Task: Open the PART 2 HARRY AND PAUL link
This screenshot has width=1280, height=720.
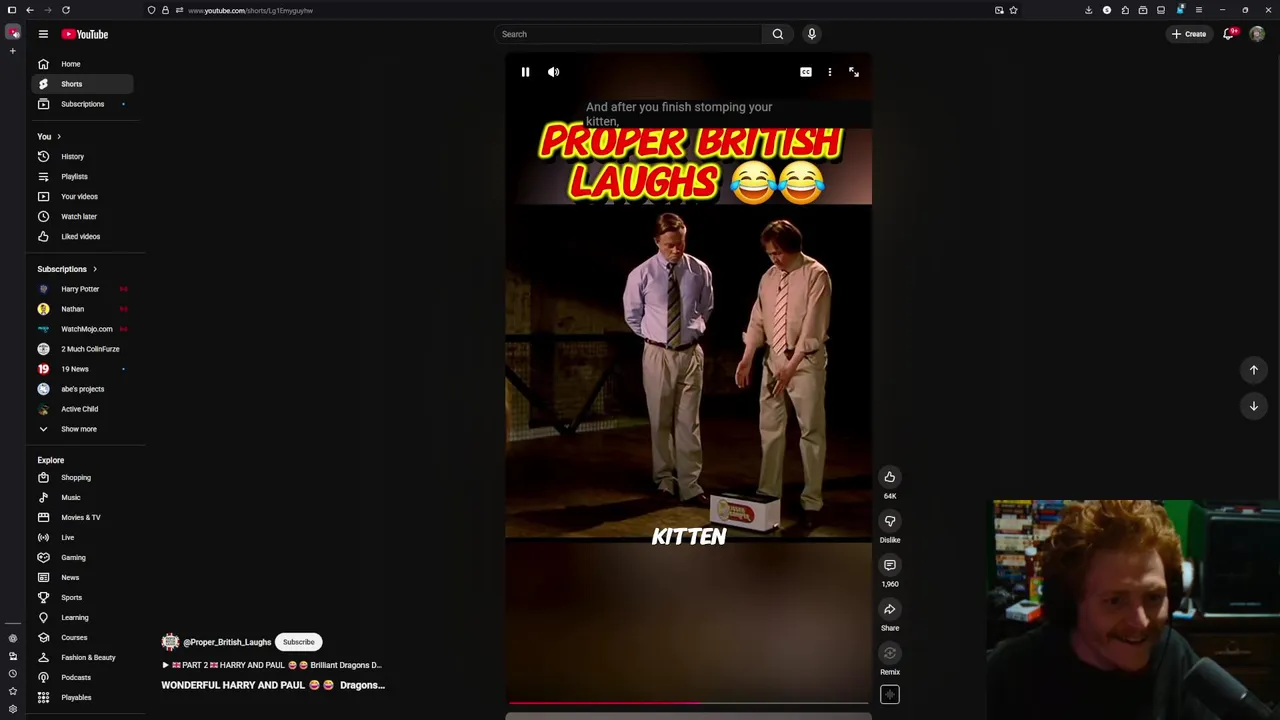Action: pos(272,665)
